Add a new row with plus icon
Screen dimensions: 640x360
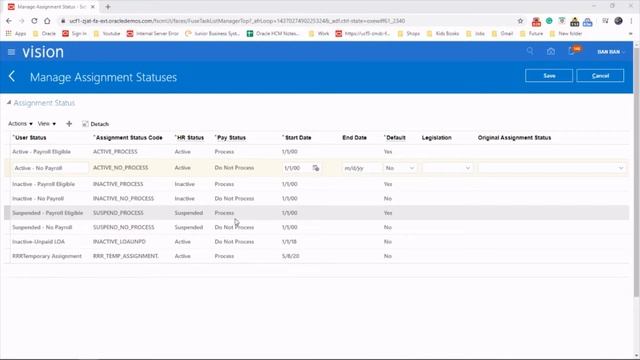pos(69,124)
